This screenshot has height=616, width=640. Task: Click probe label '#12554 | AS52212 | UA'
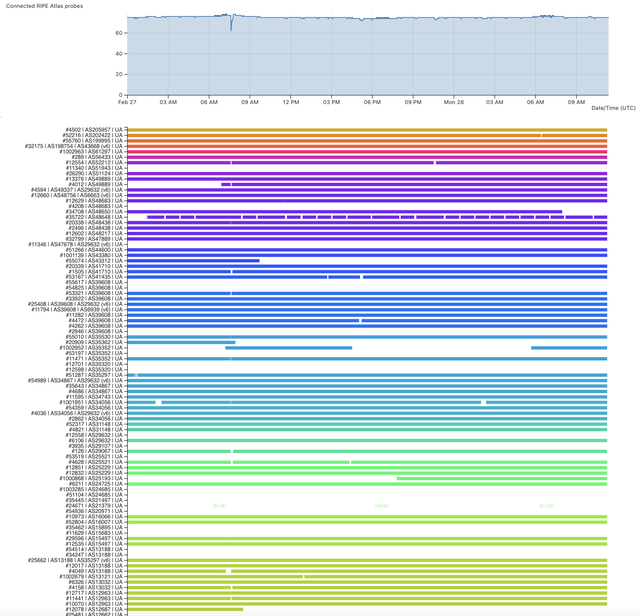[94, 162]
